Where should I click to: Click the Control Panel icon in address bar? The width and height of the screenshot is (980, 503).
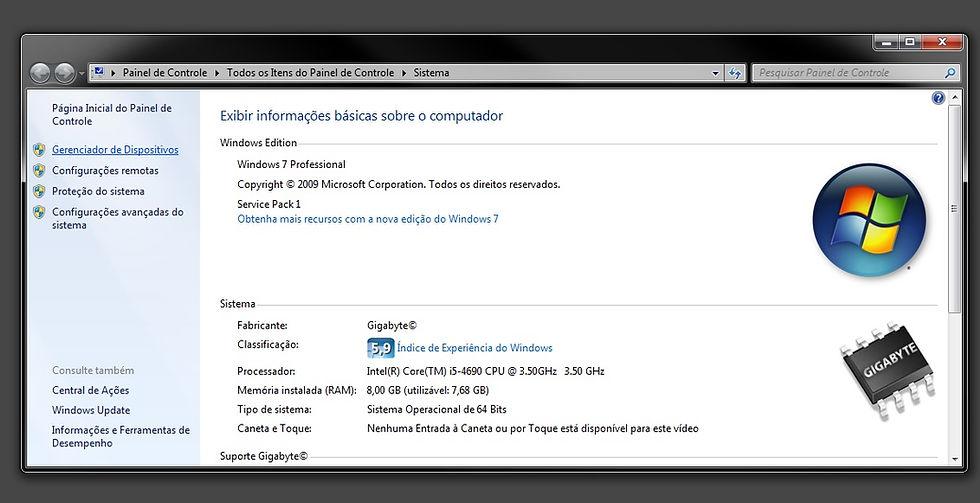tap(99, 72)
